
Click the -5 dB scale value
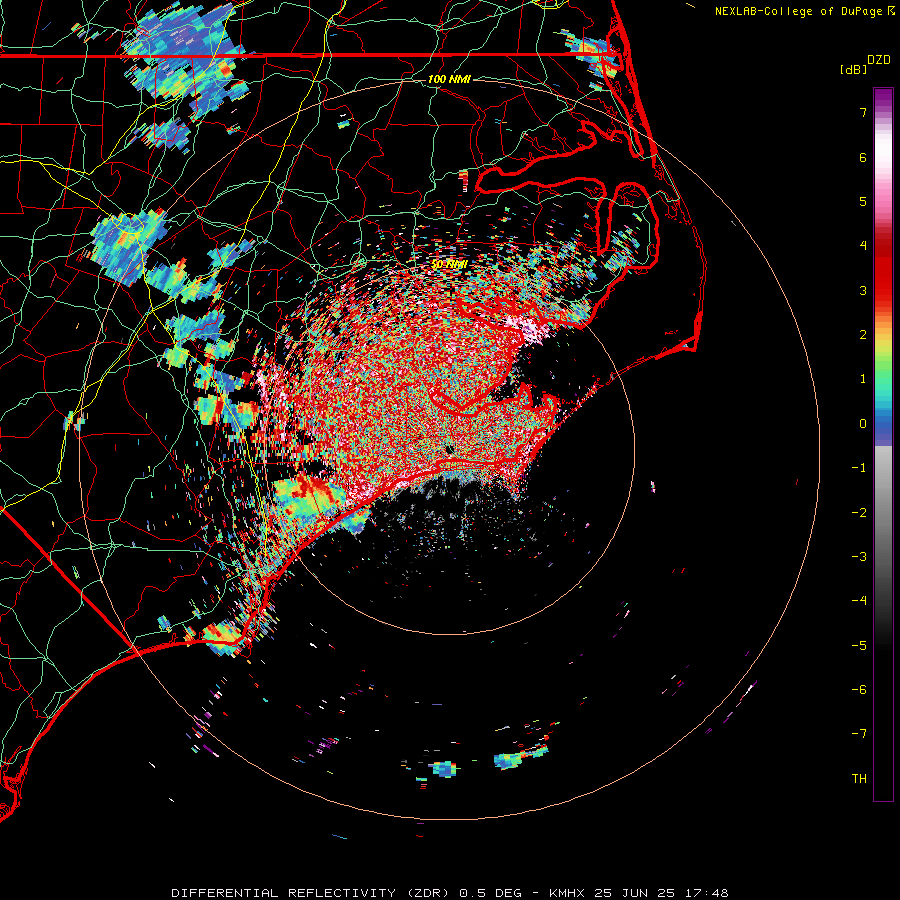point(859,646)
